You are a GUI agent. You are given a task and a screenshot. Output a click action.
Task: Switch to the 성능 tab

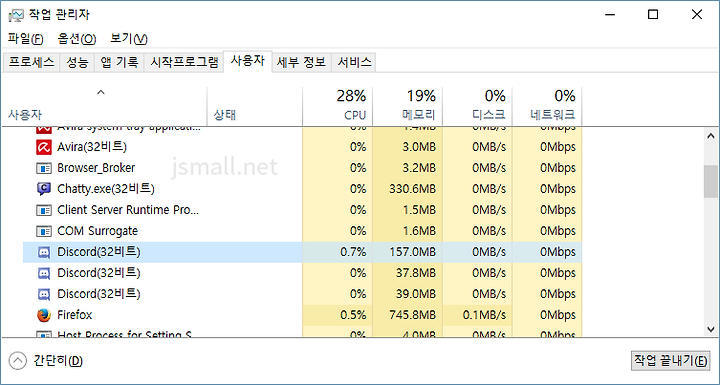pos(77,62)
